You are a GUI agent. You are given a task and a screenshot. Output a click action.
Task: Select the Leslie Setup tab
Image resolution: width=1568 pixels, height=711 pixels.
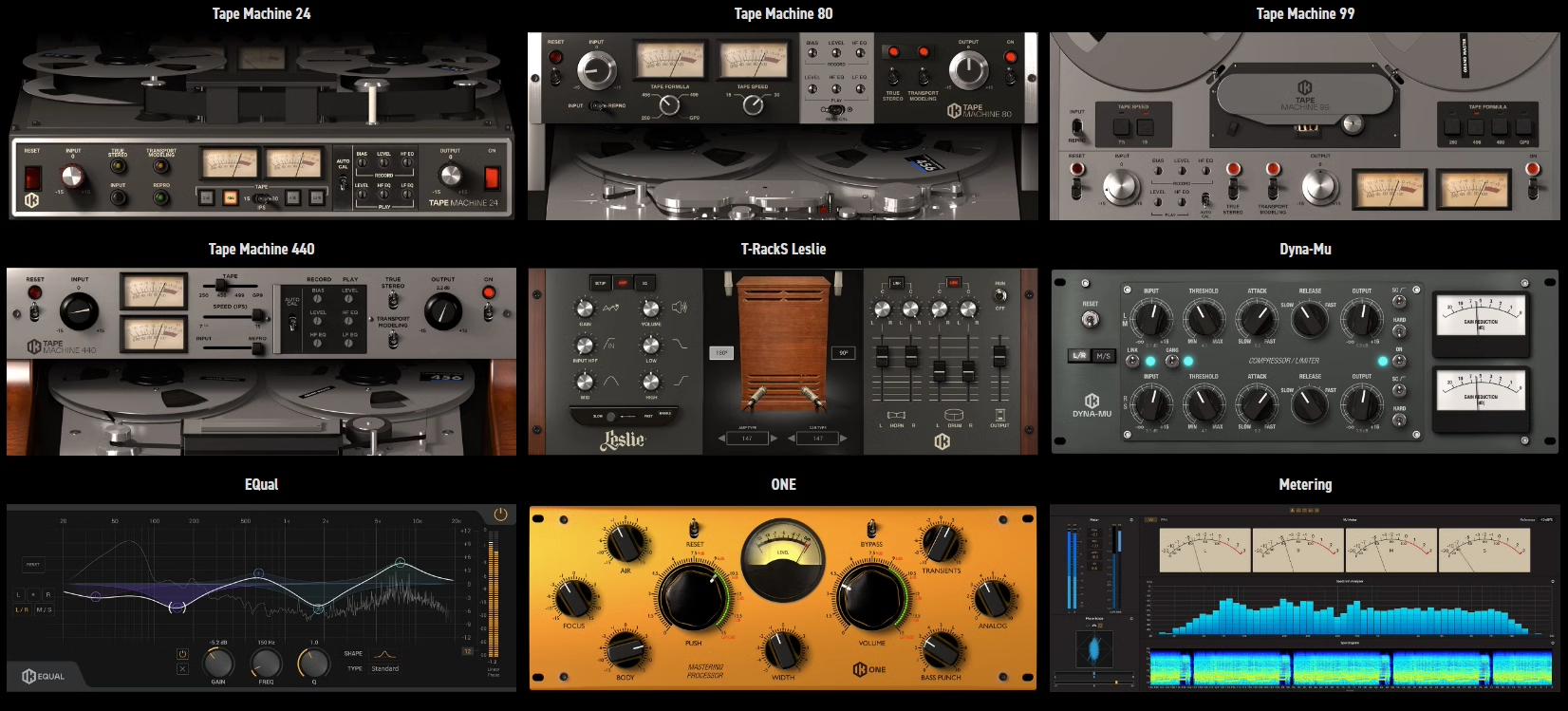pyautogui.click(x=601, y=283)
